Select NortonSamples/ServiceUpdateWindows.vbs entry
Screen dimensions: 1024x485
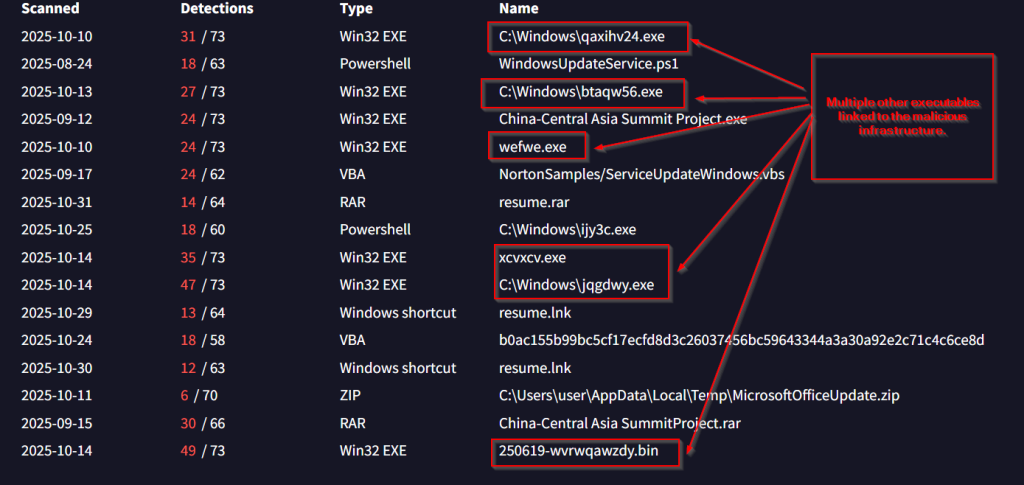(x=641, y=174)
